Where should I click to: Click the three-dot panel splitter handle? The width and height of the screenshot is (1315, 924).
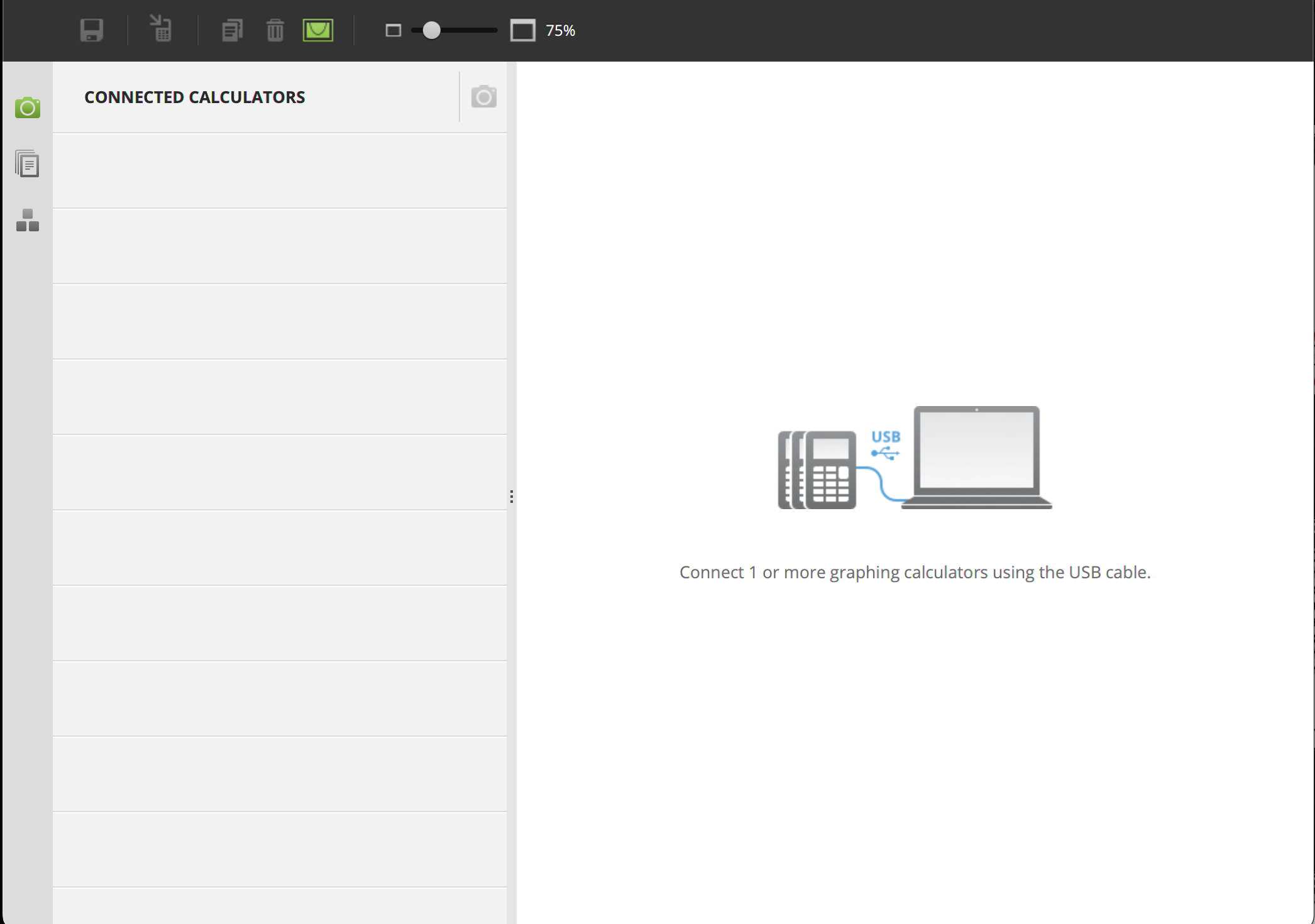click(512, 497)
